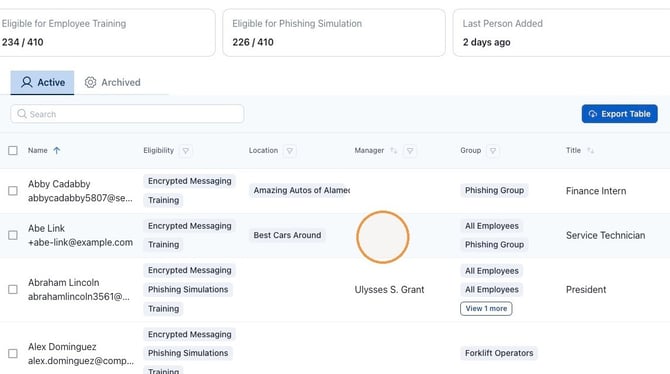Open the Alex Dominguez name link
This screenshot has width=670, height=374.
click(x=62, y=347)
